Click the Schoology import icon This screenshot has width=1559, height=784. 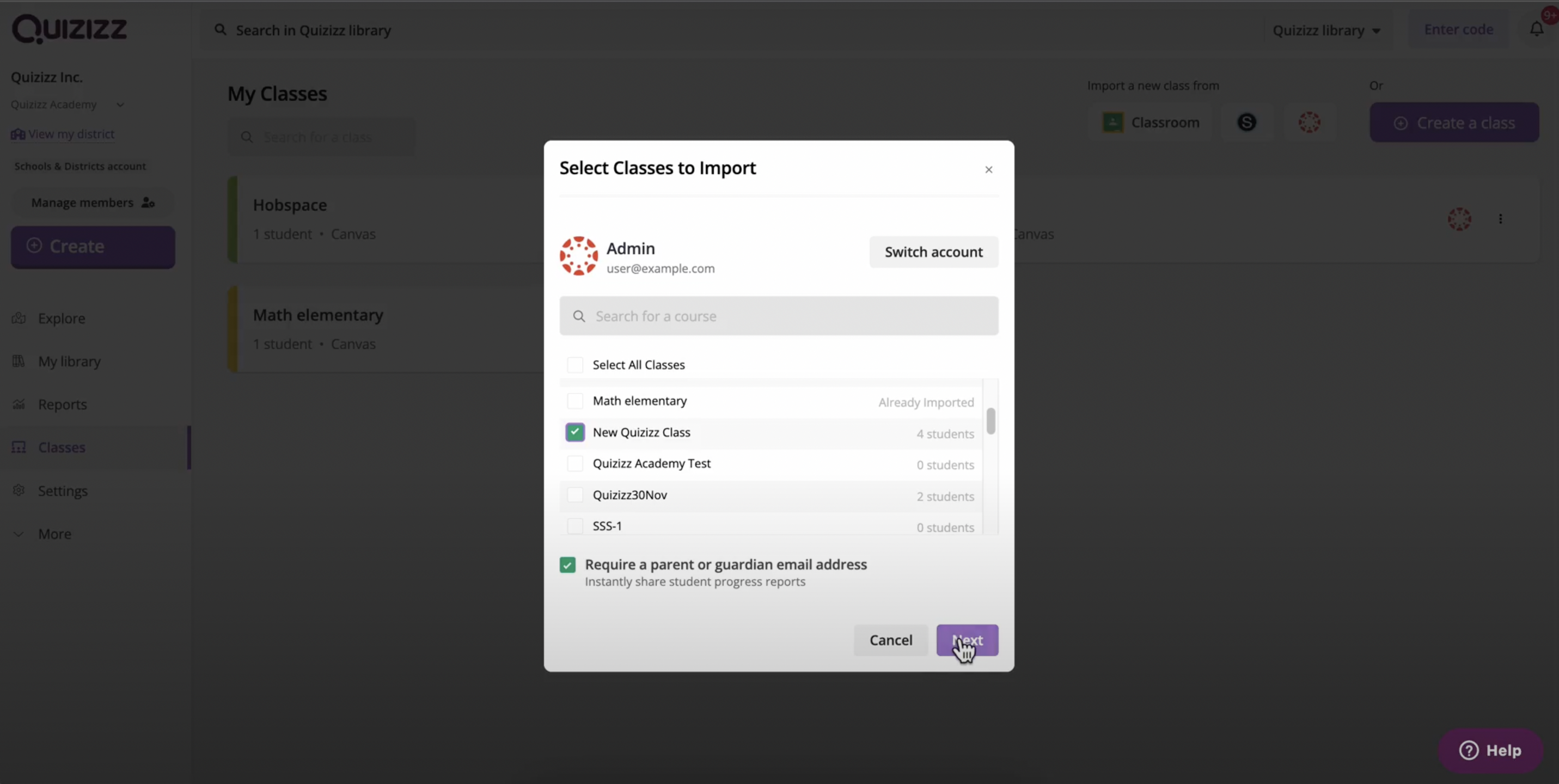point(1247,123)
